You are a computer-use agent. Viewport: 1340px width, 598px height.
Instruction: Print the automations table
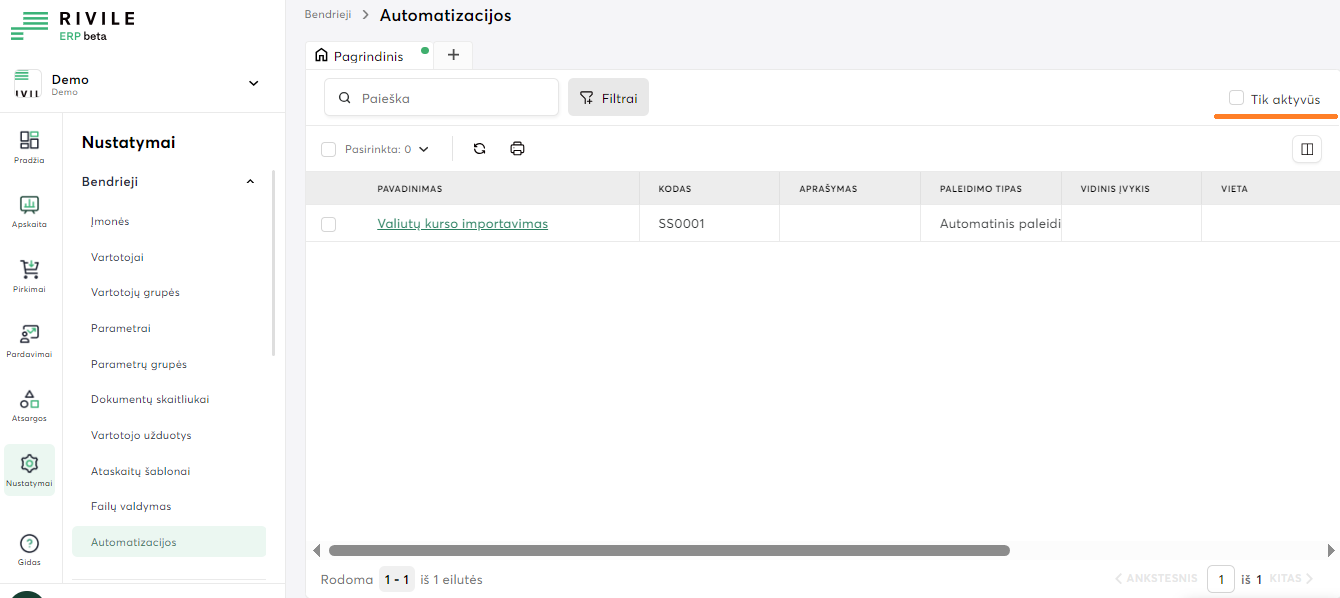coord(517,149)
